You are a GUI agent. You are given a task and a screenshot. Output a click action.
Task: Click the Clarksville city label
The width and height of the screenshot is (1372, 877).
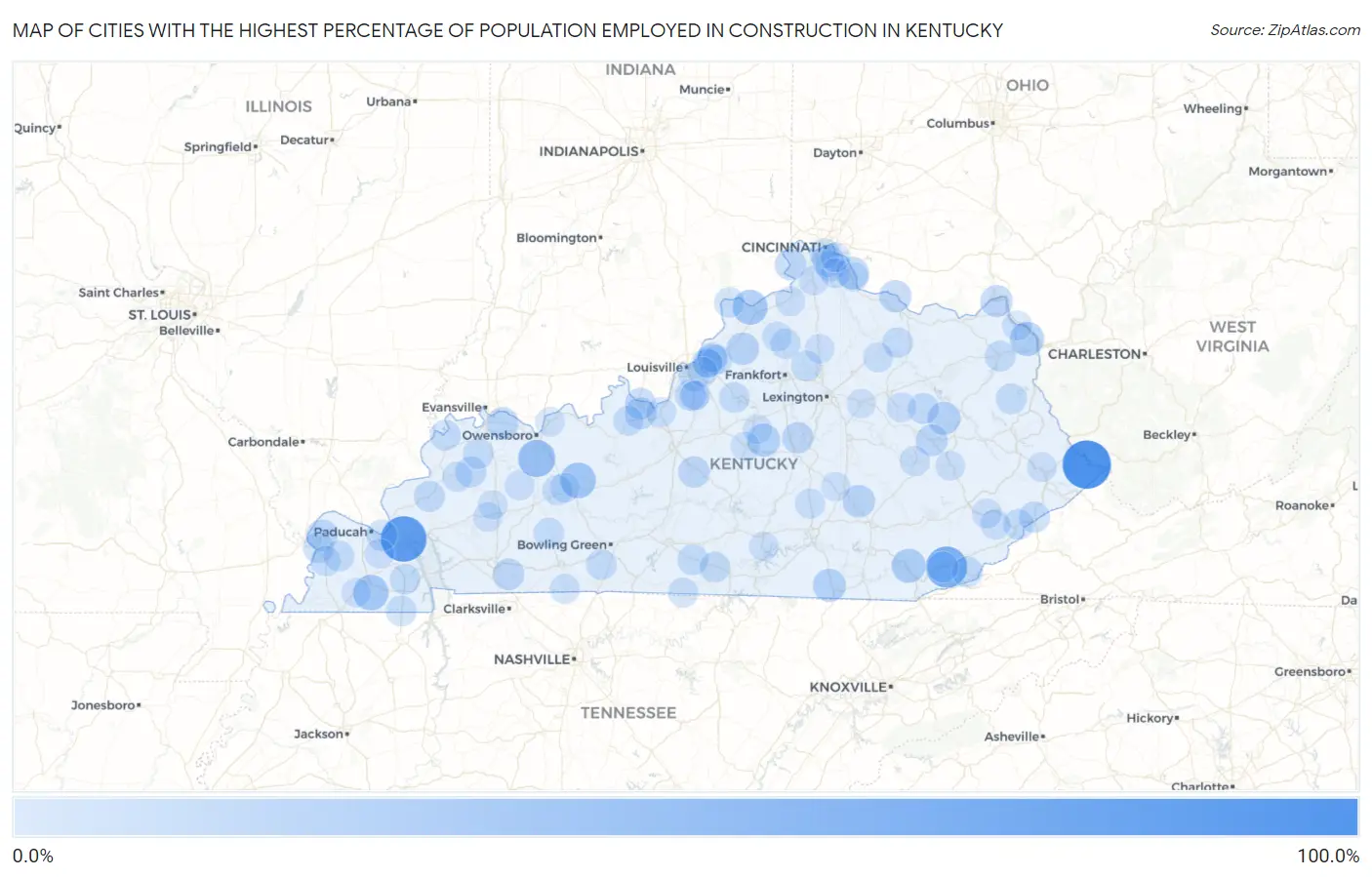point(474,608)
